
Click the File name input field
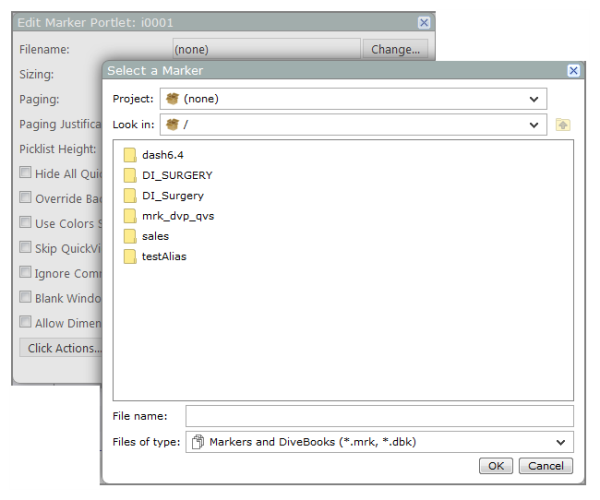(380, 416)
